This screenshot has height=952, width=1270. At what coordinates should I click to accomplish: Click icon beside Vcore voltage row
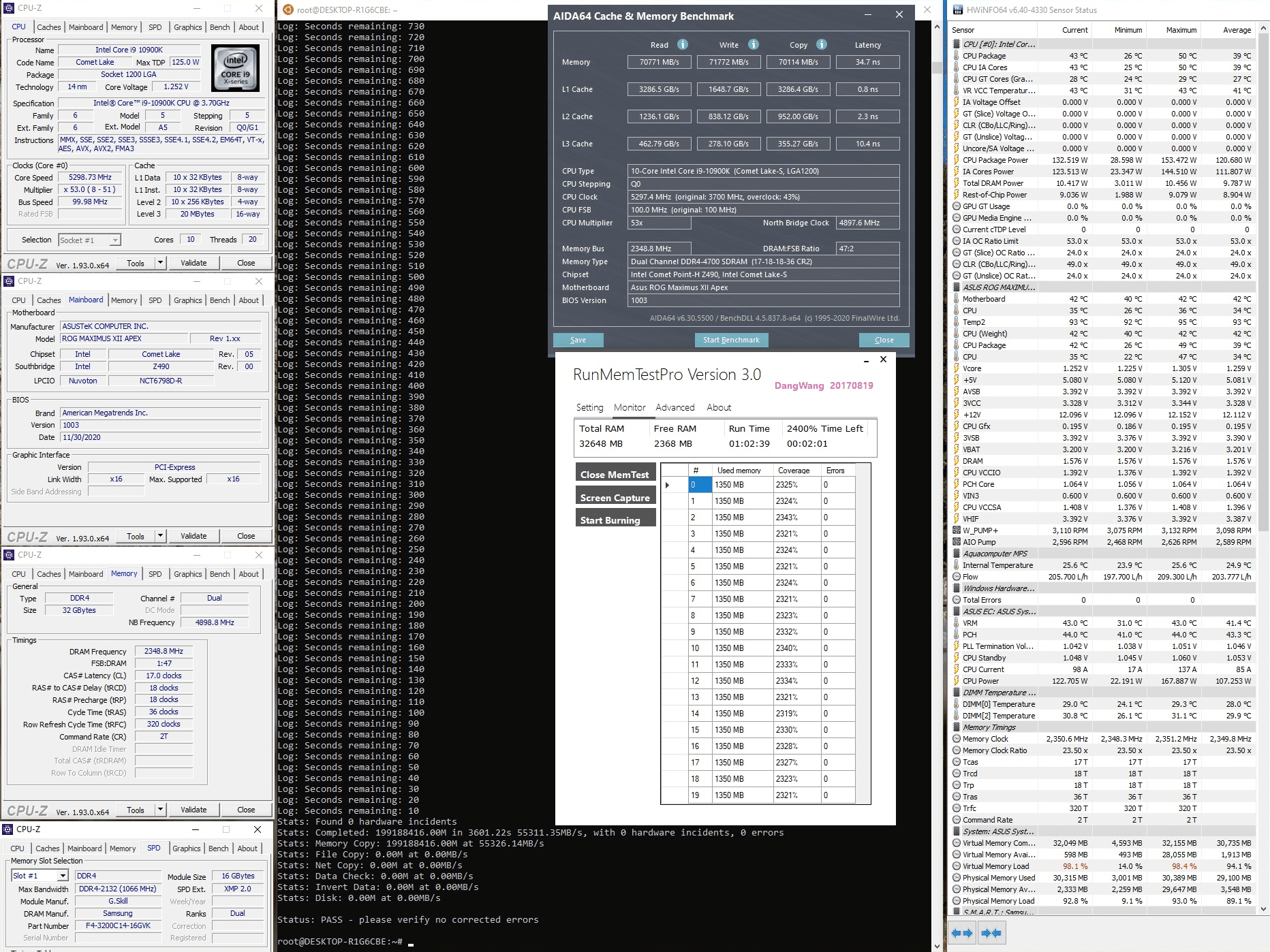click(957, 368)
